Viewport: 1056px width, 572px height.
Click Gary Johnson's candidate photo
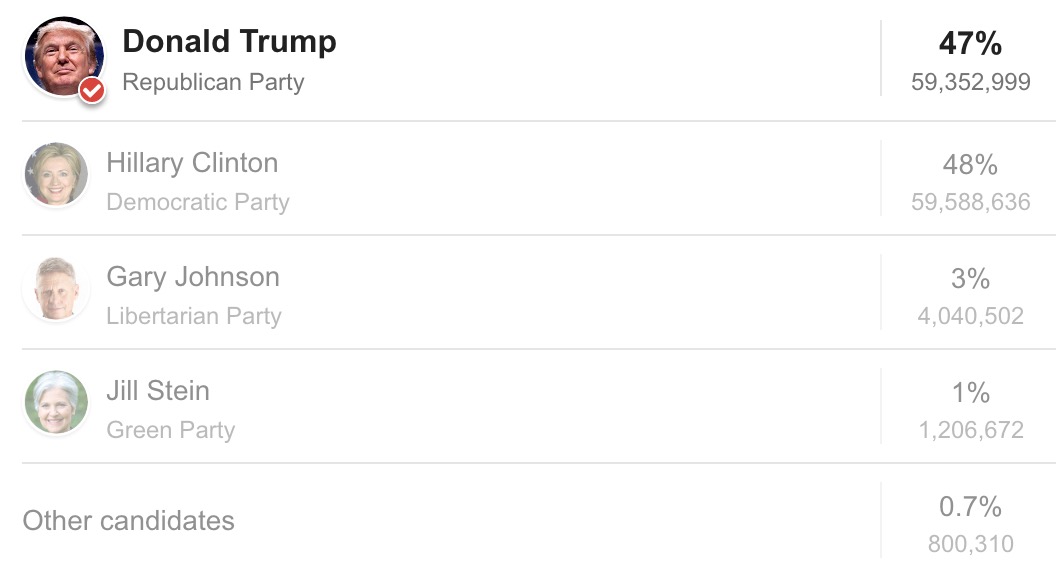tap(56, 288)
